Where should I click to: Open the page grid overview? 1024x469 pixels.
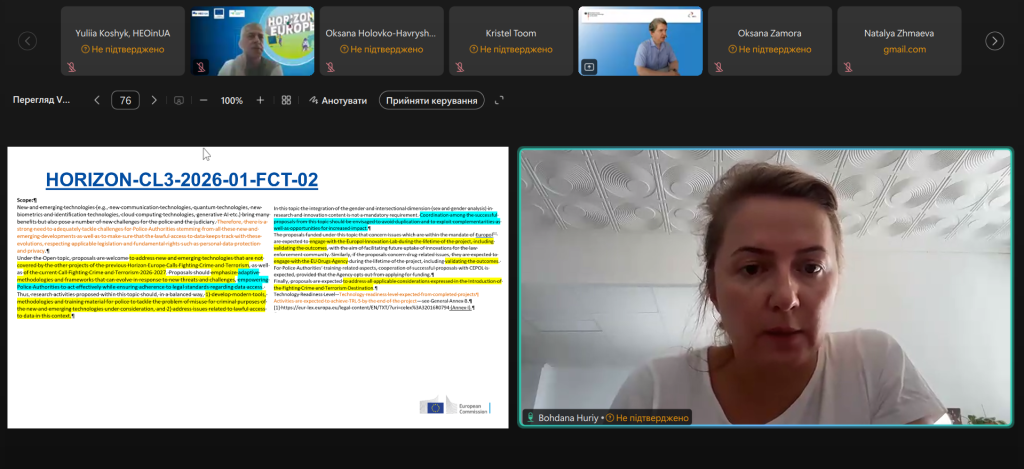tap(286, 101)
